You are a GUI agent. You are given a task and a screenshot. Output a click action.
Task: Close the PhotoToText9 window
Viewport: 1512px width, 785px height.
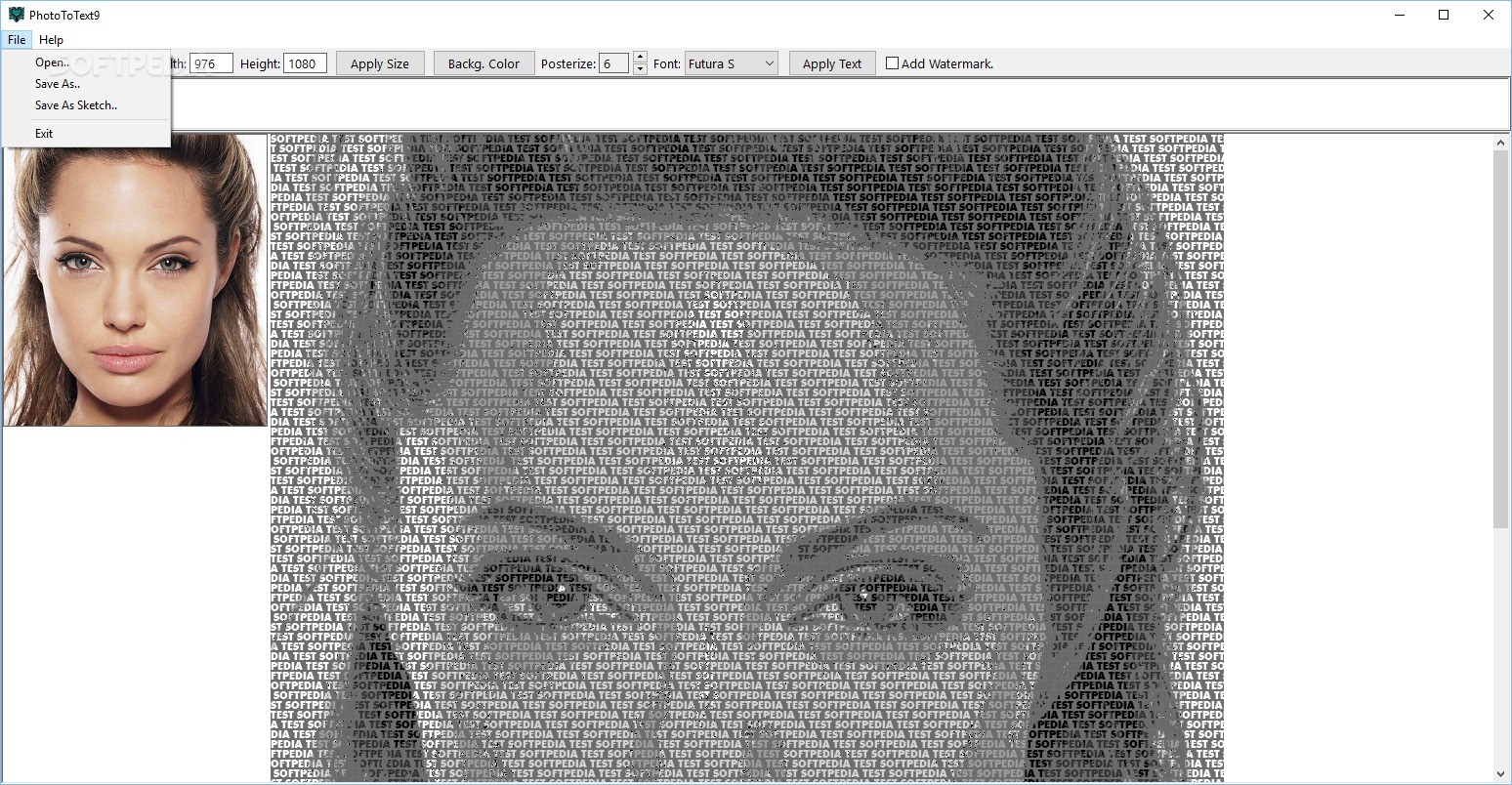1489,15
